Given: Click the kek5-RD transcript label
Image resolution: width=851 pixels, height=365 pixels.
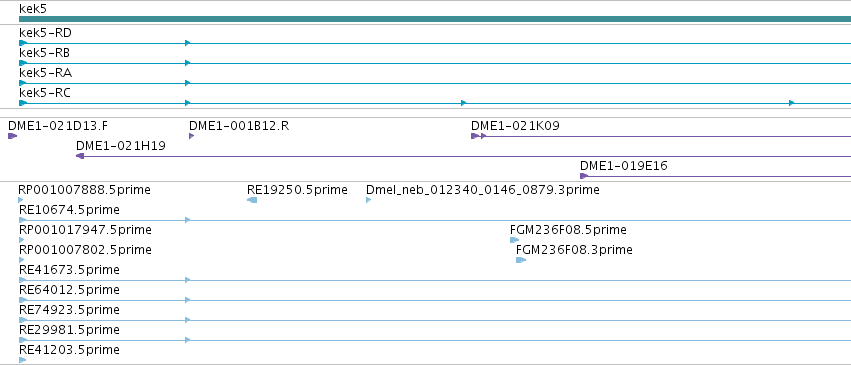Looking at the screenshot, I should pos(45,33).
